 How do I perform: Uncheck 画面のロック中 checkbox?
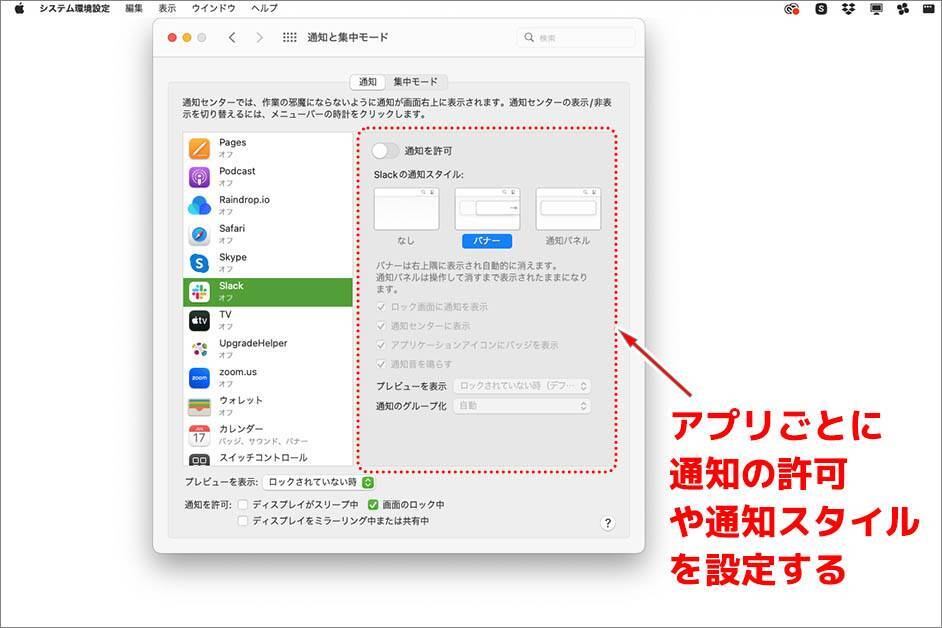point(373,504)
